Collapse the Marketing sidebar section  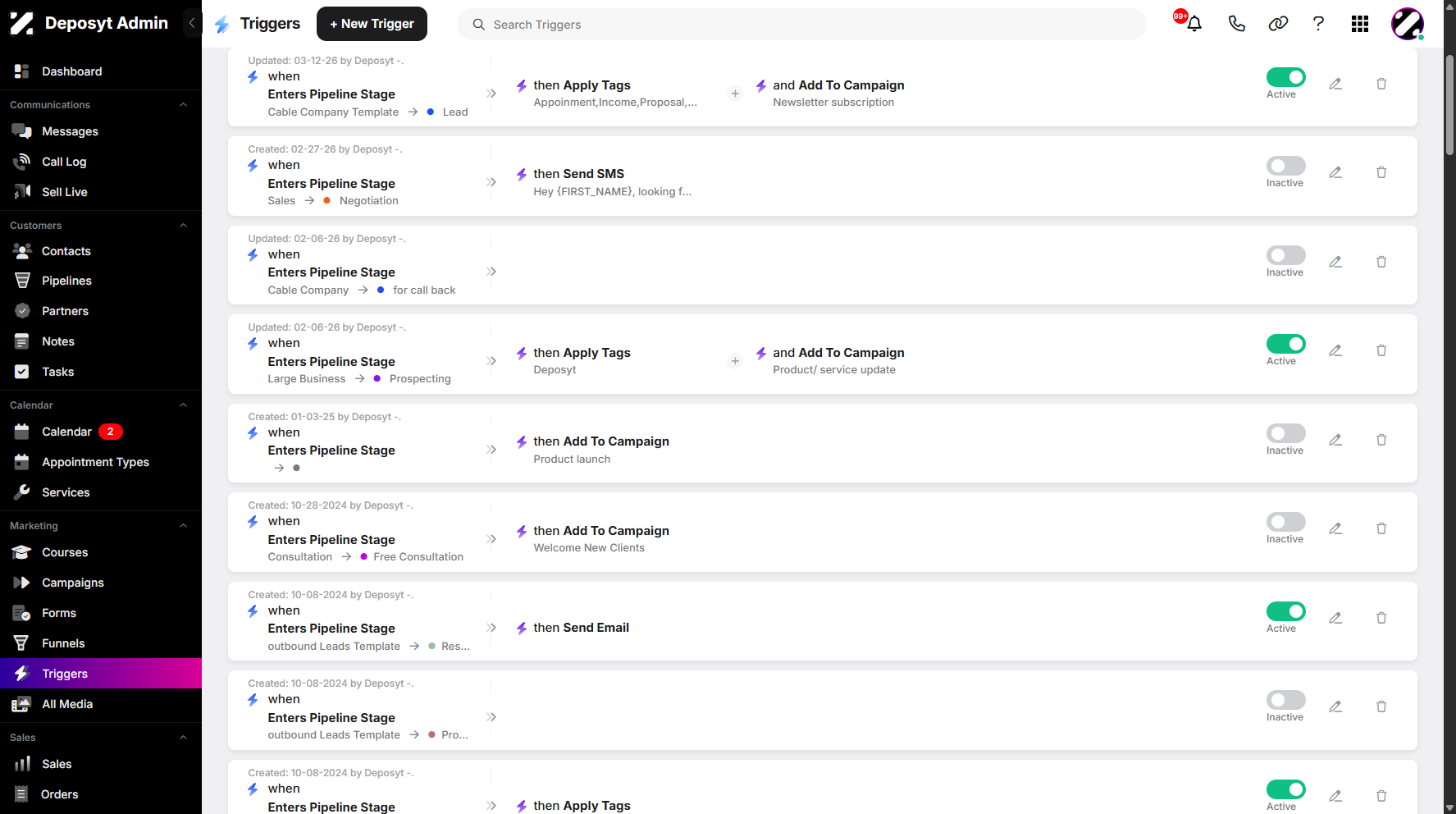tap(184, 526)
